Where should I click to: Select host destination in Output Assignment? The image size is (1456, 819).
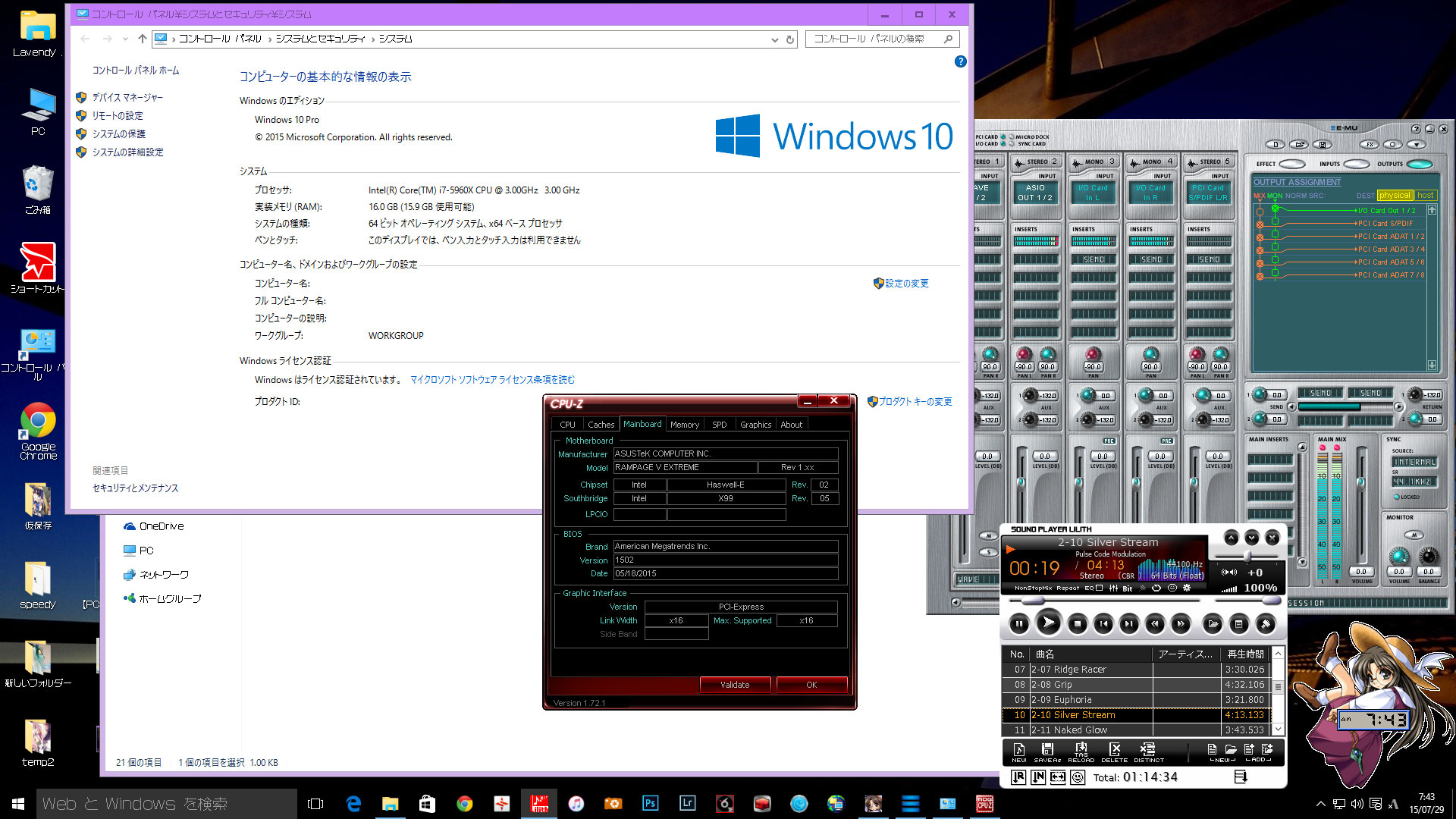(x=1426, y=196)
